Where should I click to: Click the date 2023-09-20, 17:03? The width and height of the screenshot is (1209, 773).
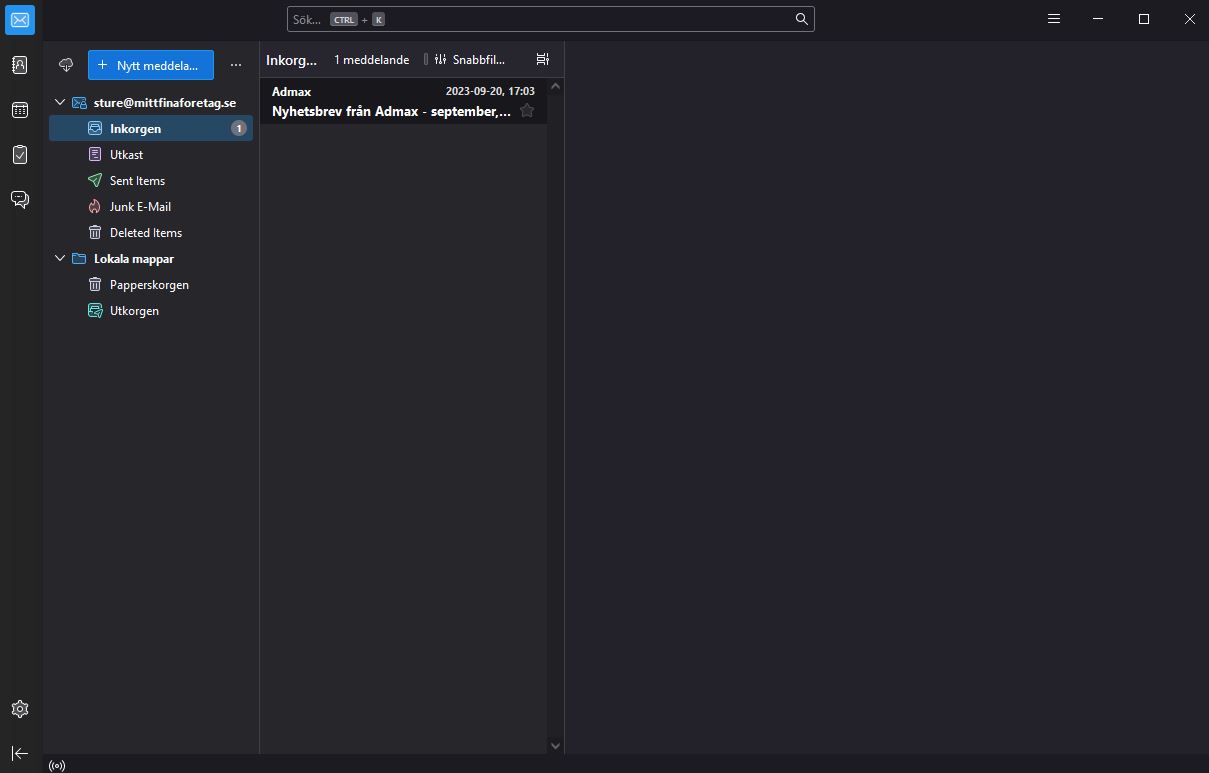[x=490, y=92]
